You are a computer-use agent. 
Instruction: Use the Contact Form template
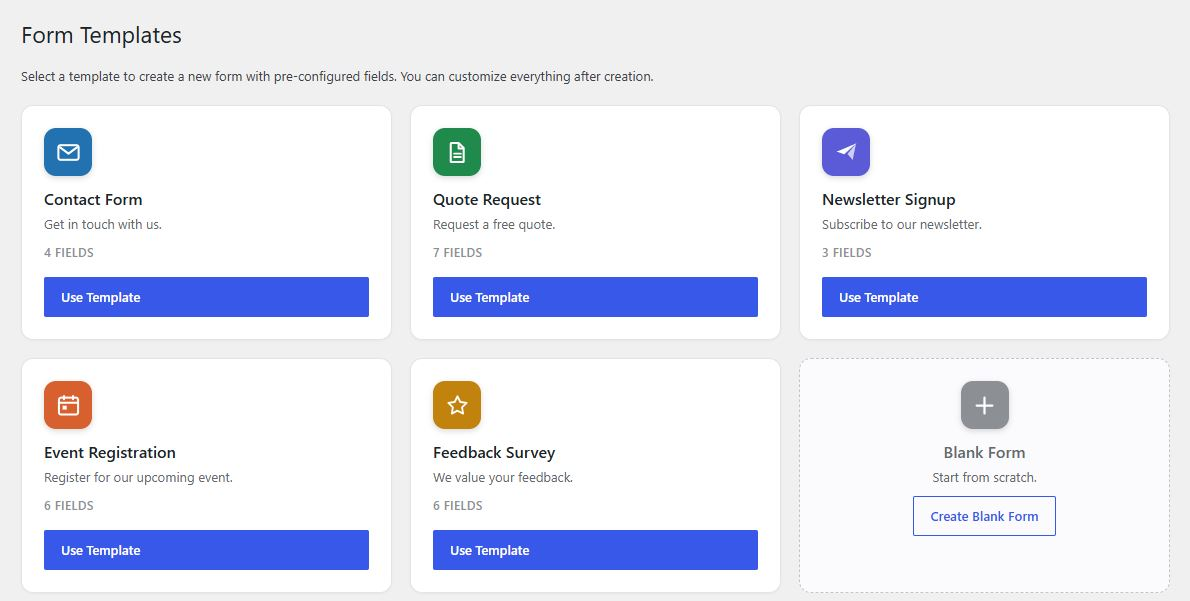pyautogui.click(x=206, y=297)
